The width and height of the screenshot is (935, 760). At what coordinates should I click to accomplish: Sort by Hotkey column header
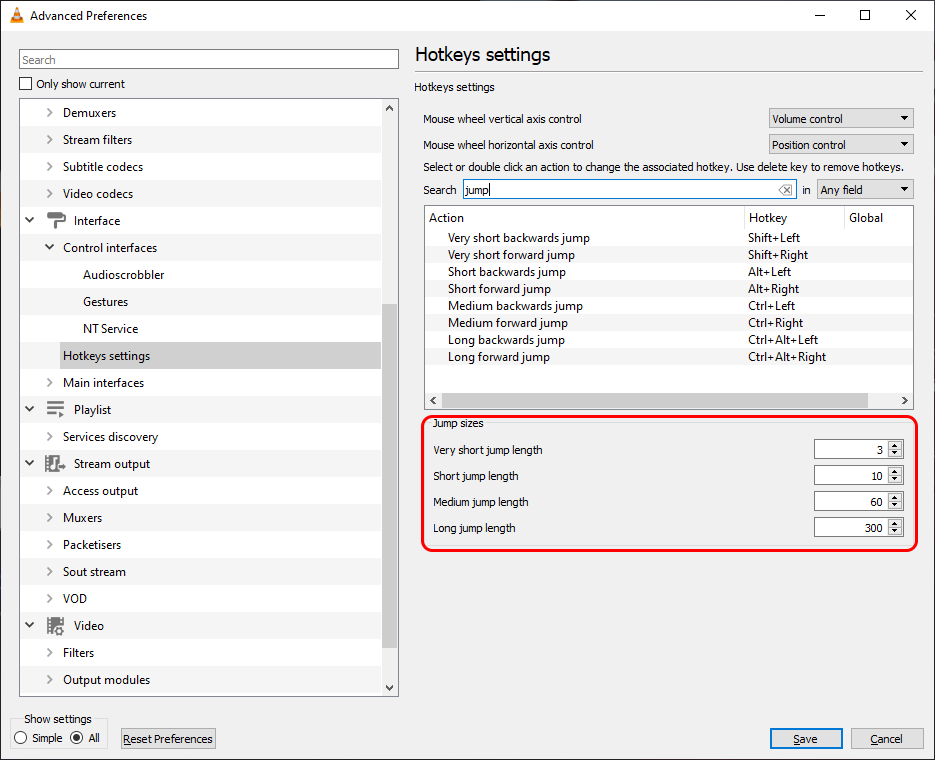[x=794, y=218]
